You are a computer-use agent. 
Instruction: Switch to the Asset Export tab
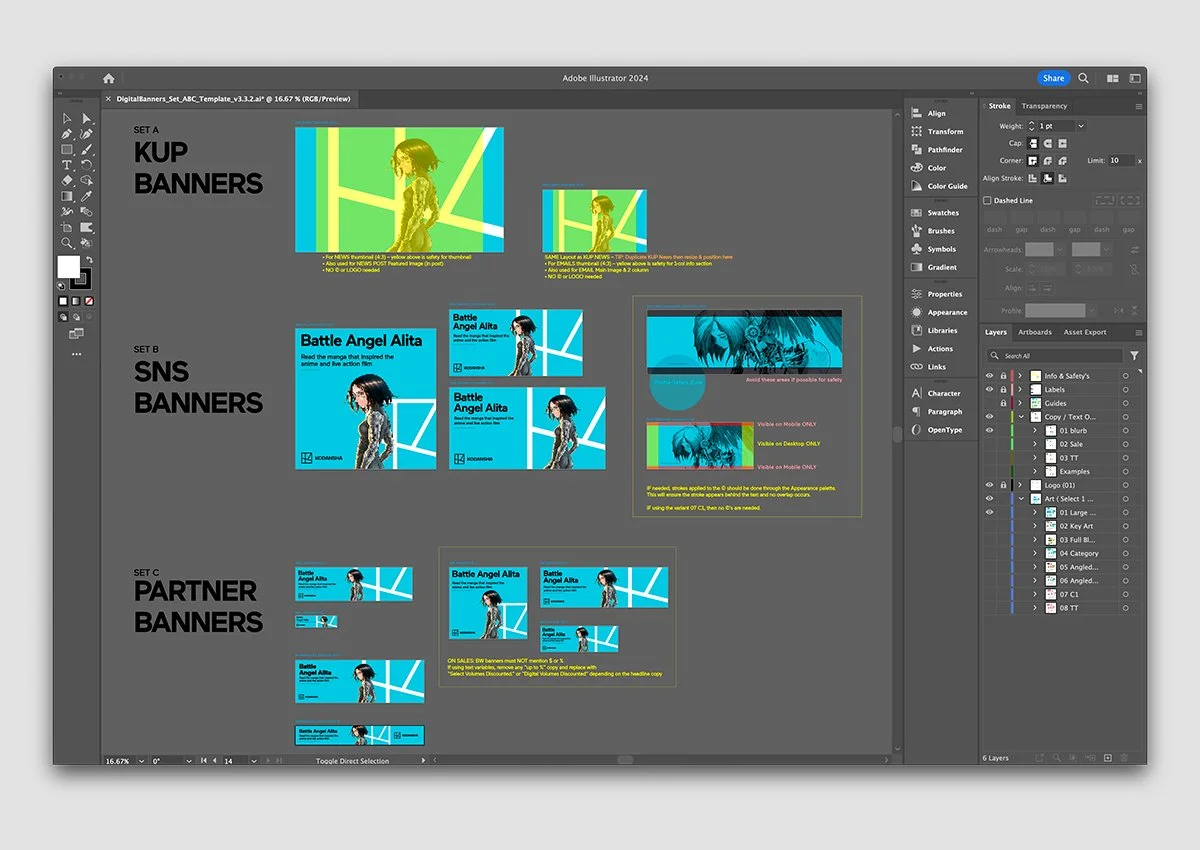[1085, 332]
